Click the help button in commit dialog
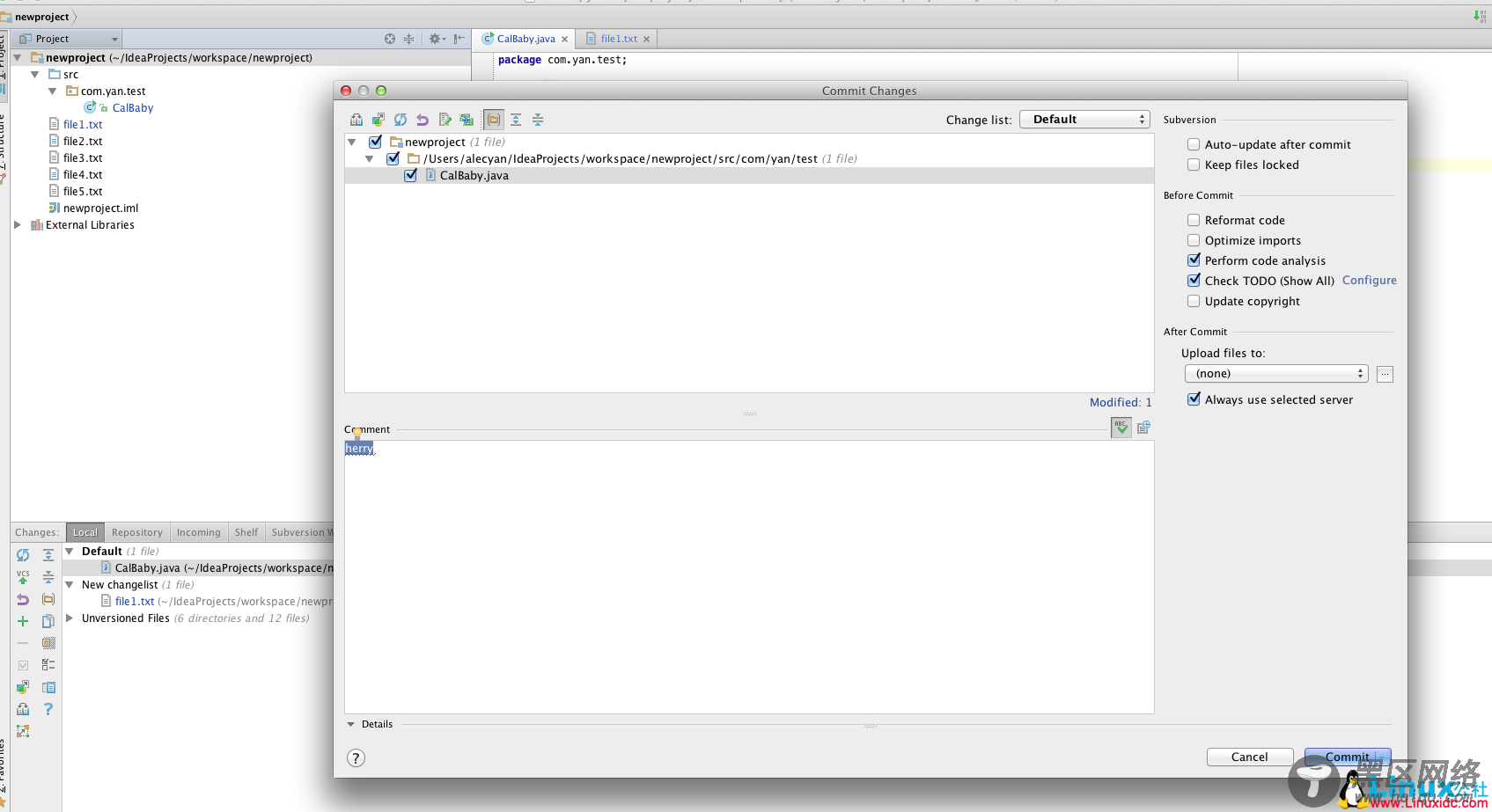This screenshot has width=1492, height=812. (356, 758)
